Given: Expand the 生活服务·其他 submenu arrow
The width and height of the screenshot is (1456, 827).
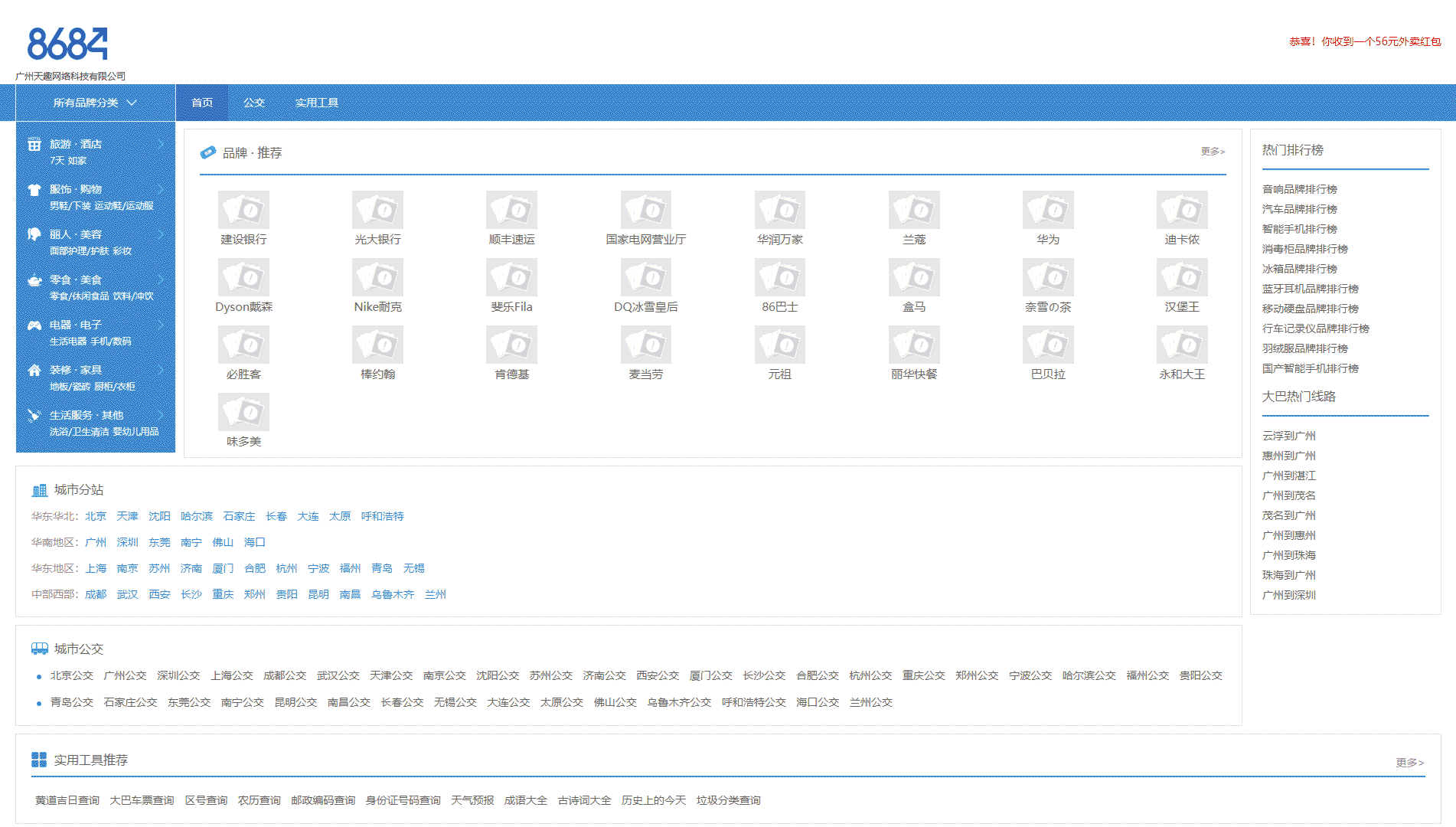Looking at the screenshot, I should [161, 415].
